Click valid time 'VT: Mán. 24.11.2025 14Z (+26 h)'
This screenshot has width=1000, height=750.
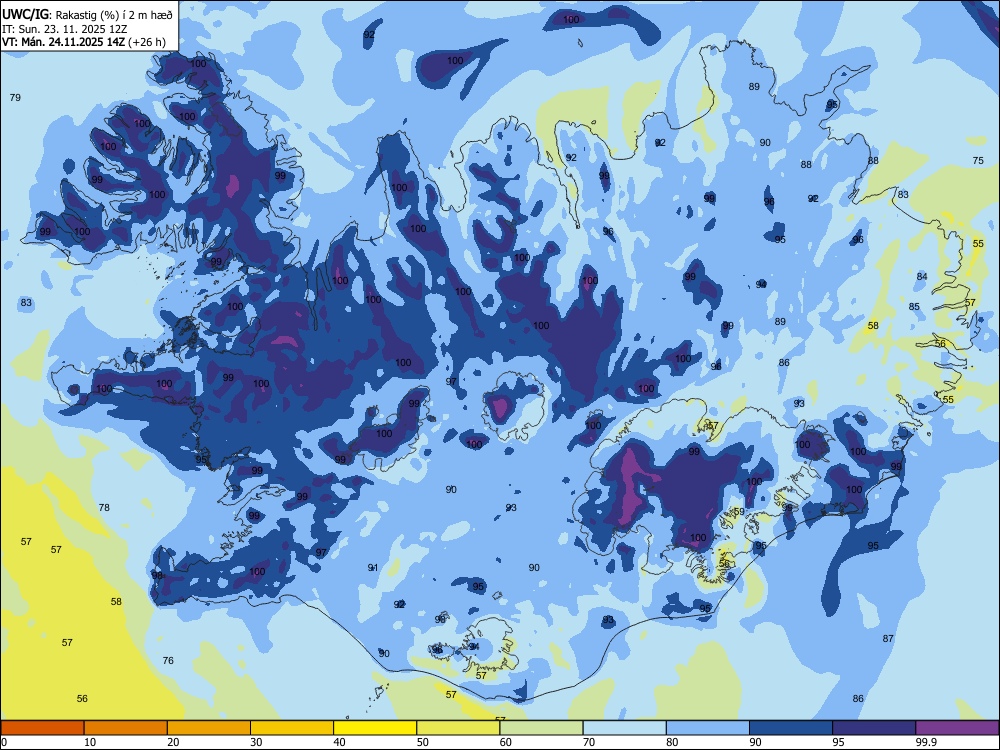(84, 42)
